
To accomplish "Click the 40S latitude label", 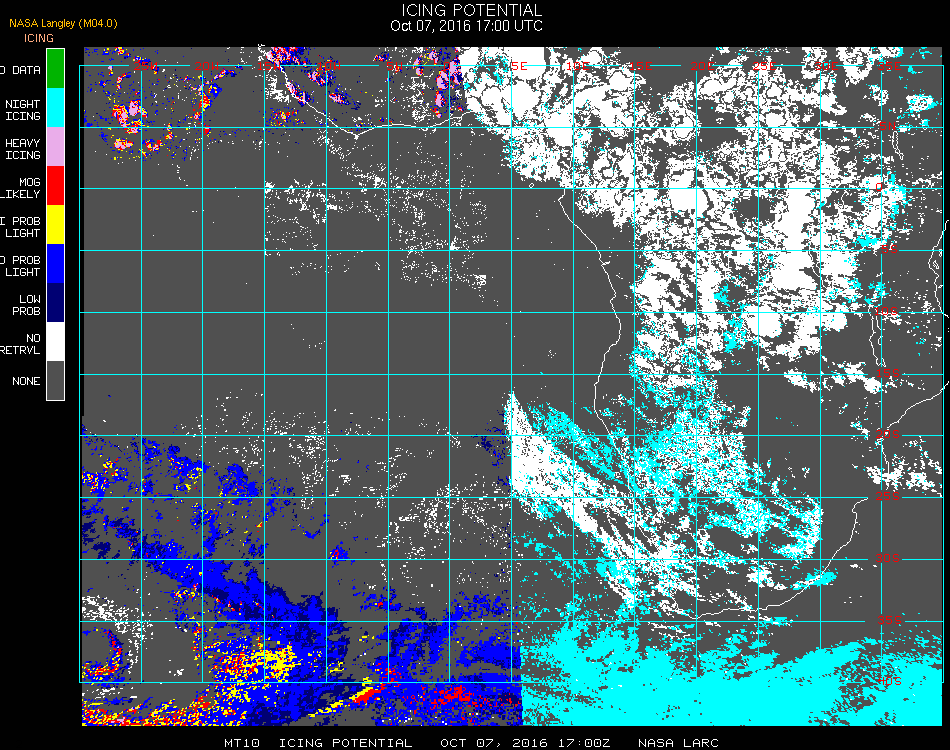I will (889, 681).
